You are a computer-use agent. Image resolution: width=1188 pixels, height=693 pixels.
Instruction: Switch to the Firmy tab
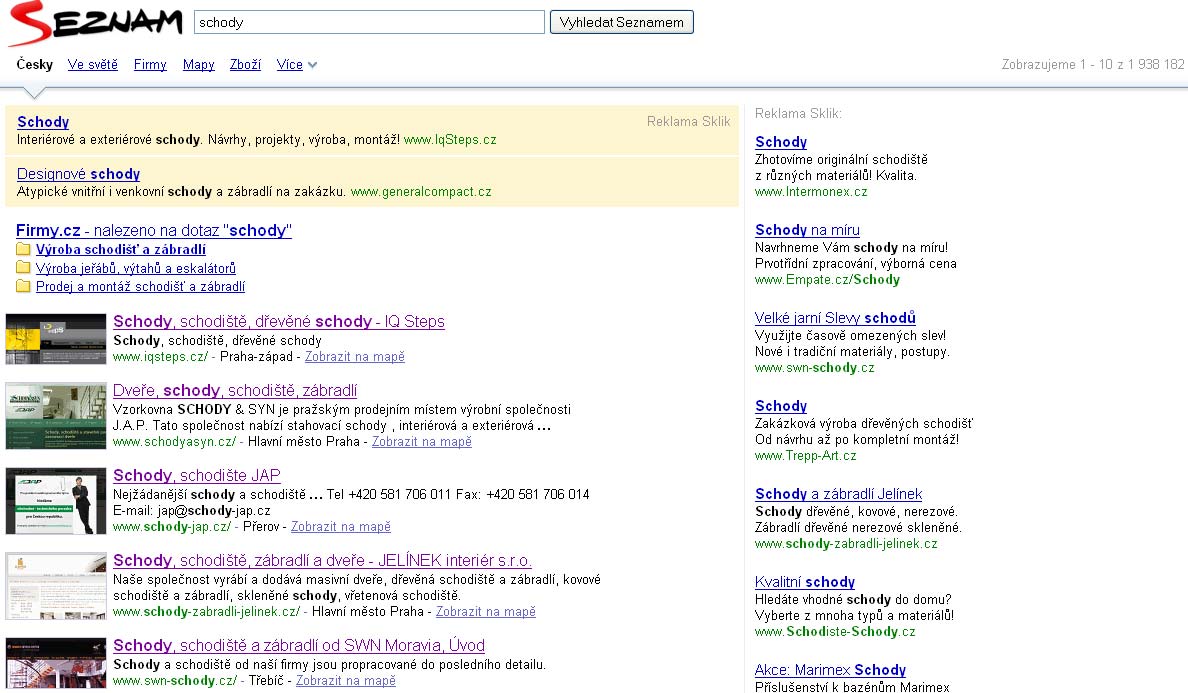pos(150,64)
